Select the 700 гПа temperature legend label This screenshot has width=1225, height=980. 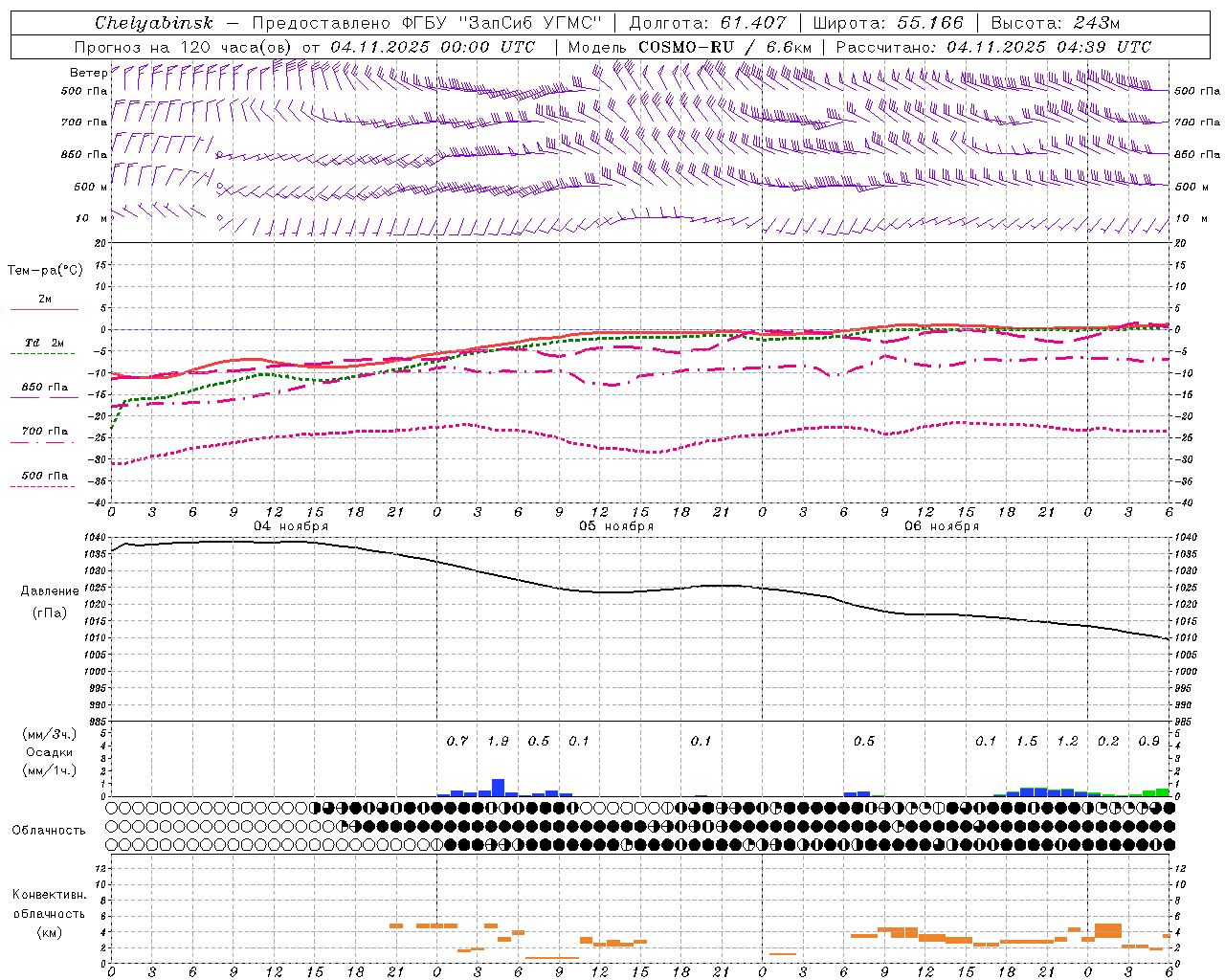pyautogui.click(x=45, y=432)
